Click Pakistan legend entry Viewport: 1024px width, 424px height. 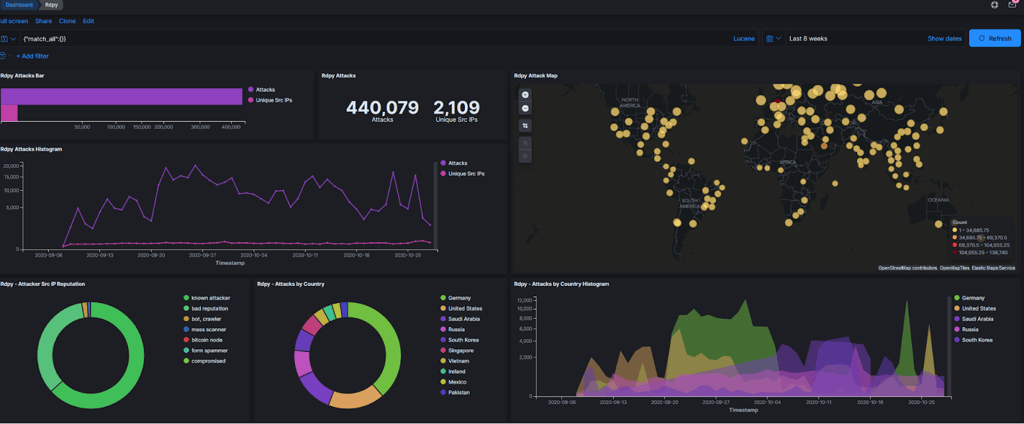point(456,393)
